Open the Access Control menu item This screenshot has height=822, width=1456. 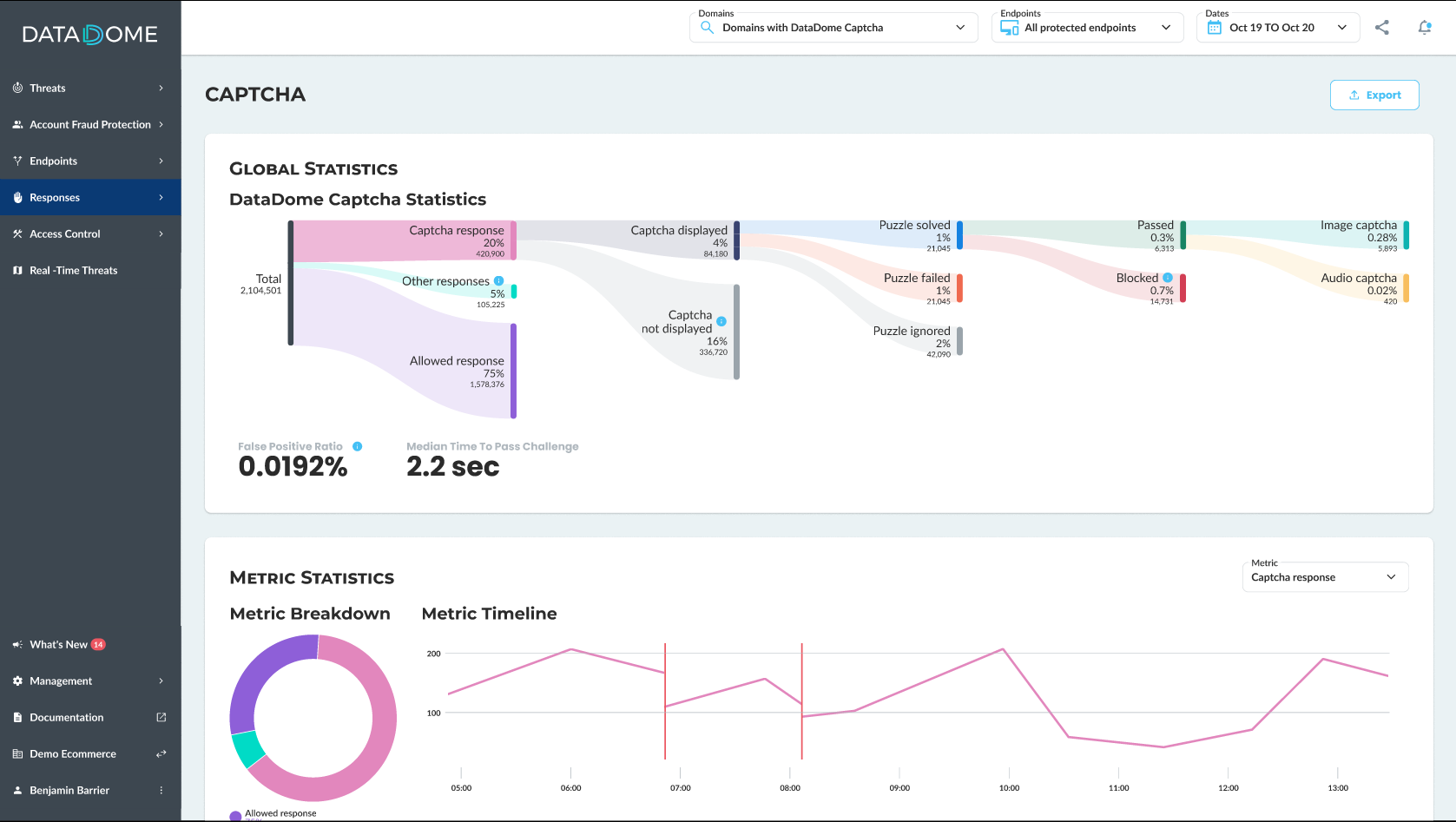pos(90,233)
